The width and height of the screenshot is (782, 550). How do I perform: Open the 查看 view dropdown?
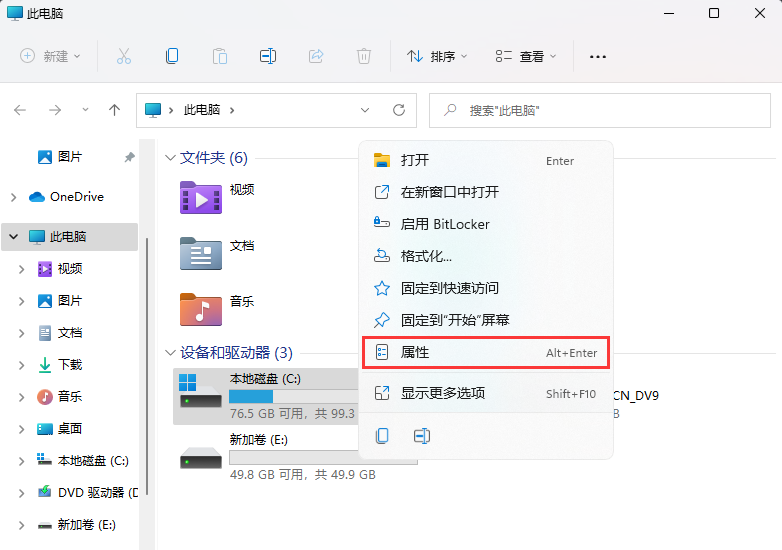click(526, 57)
